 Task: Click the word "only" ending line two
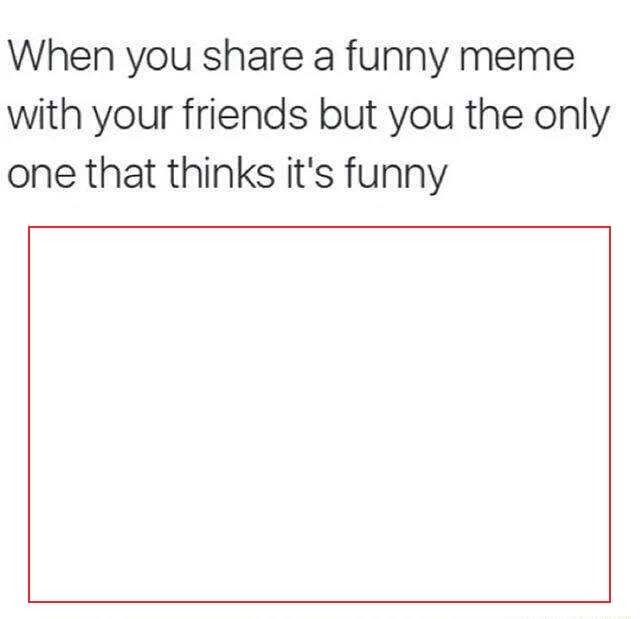click(x=572, y=116)
